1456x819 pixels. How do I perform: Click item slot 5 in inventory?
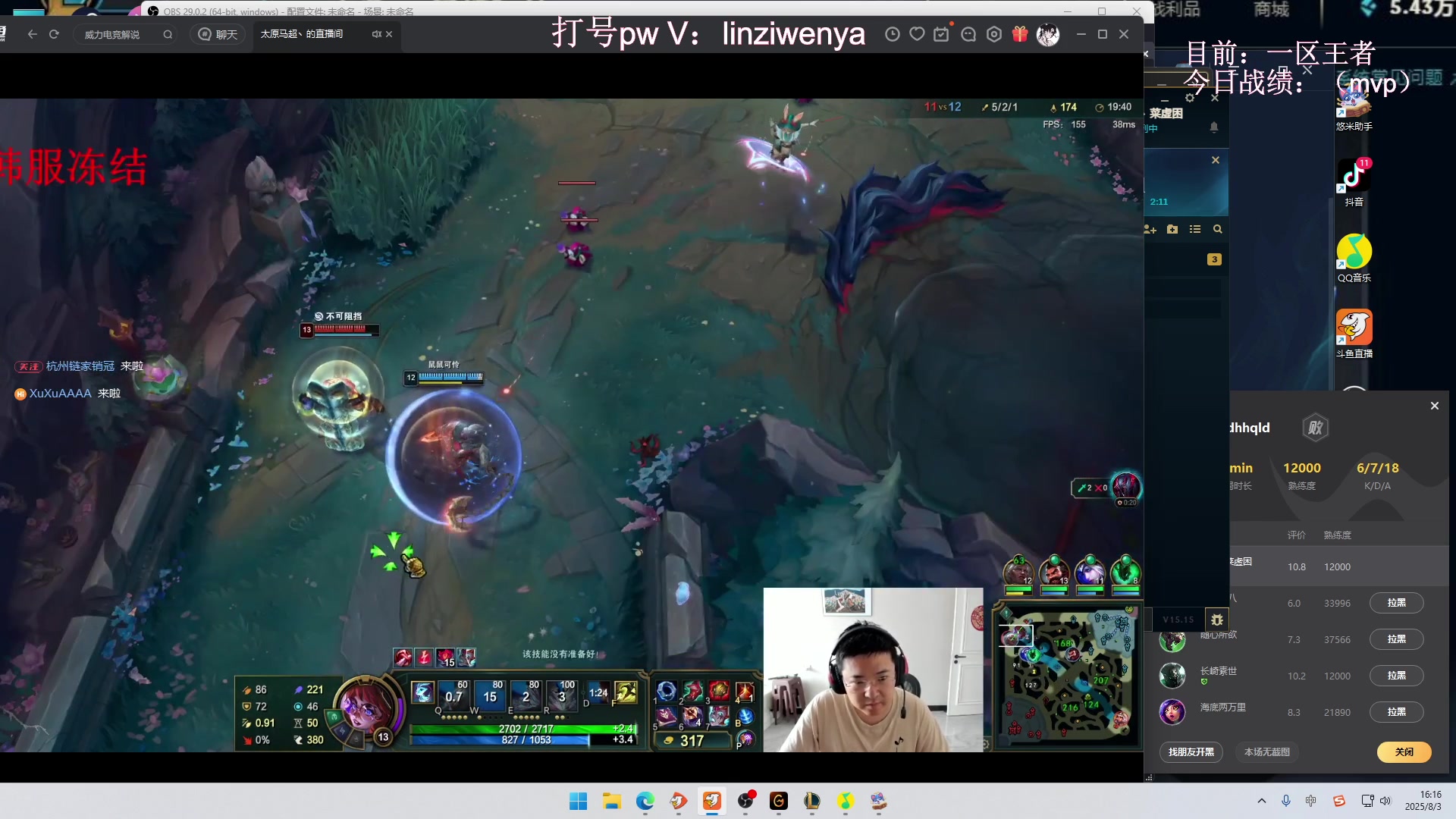[x=666, y=716]
